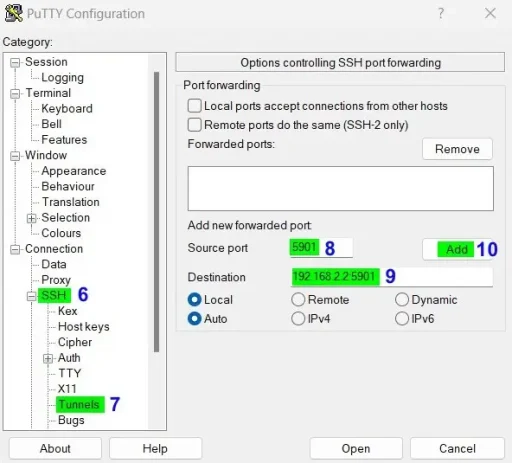Expand the Selection tree node

click(31, 218)
